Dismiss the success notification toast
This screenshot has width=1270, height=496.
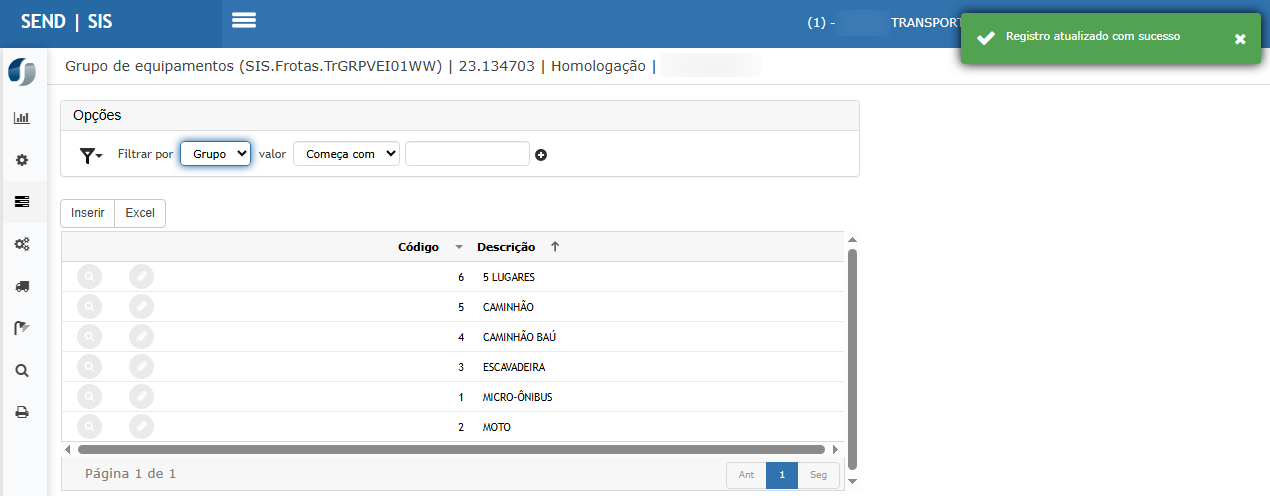[x=1240, y=39]
